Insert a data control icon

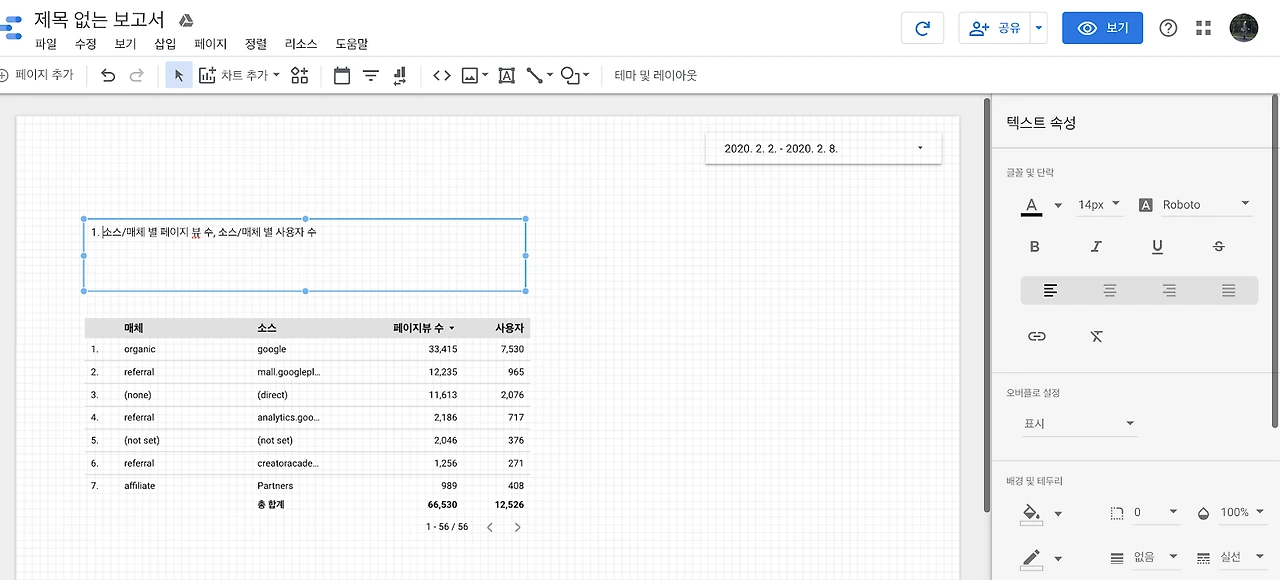pos(400,75)
